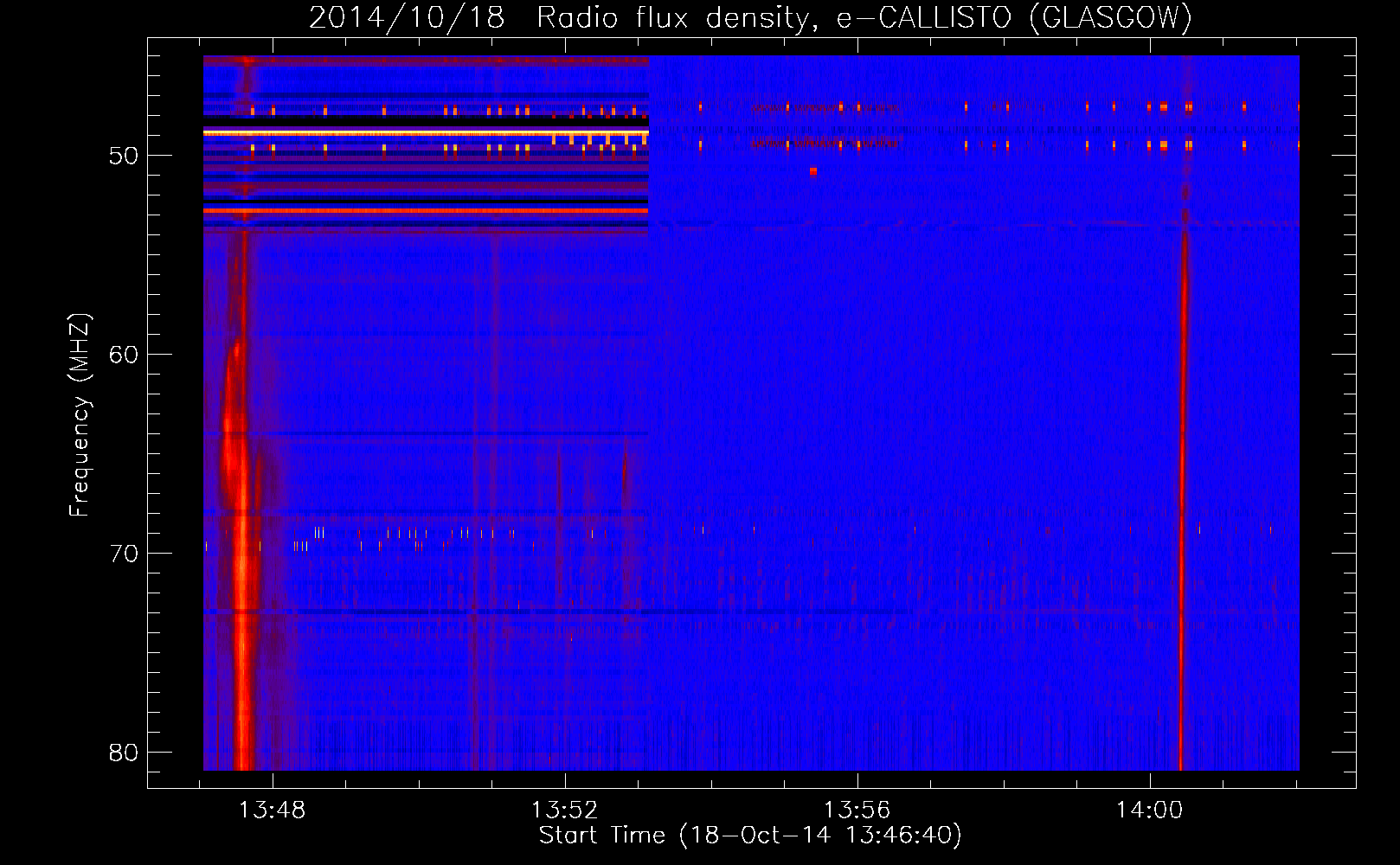
Task: Click the bright solar burst near 13:47
Action: (240, 554)
